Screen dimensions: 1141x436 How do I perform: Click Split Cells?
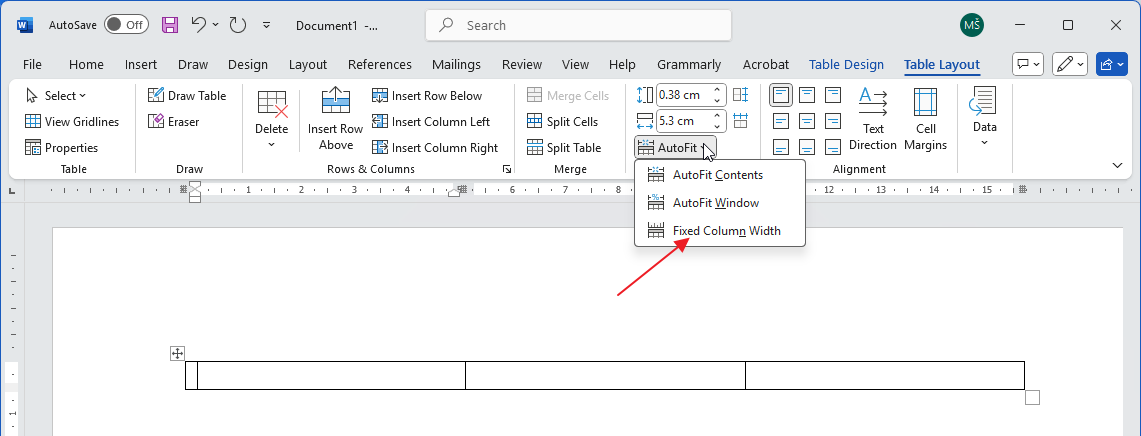pos(562,122)
